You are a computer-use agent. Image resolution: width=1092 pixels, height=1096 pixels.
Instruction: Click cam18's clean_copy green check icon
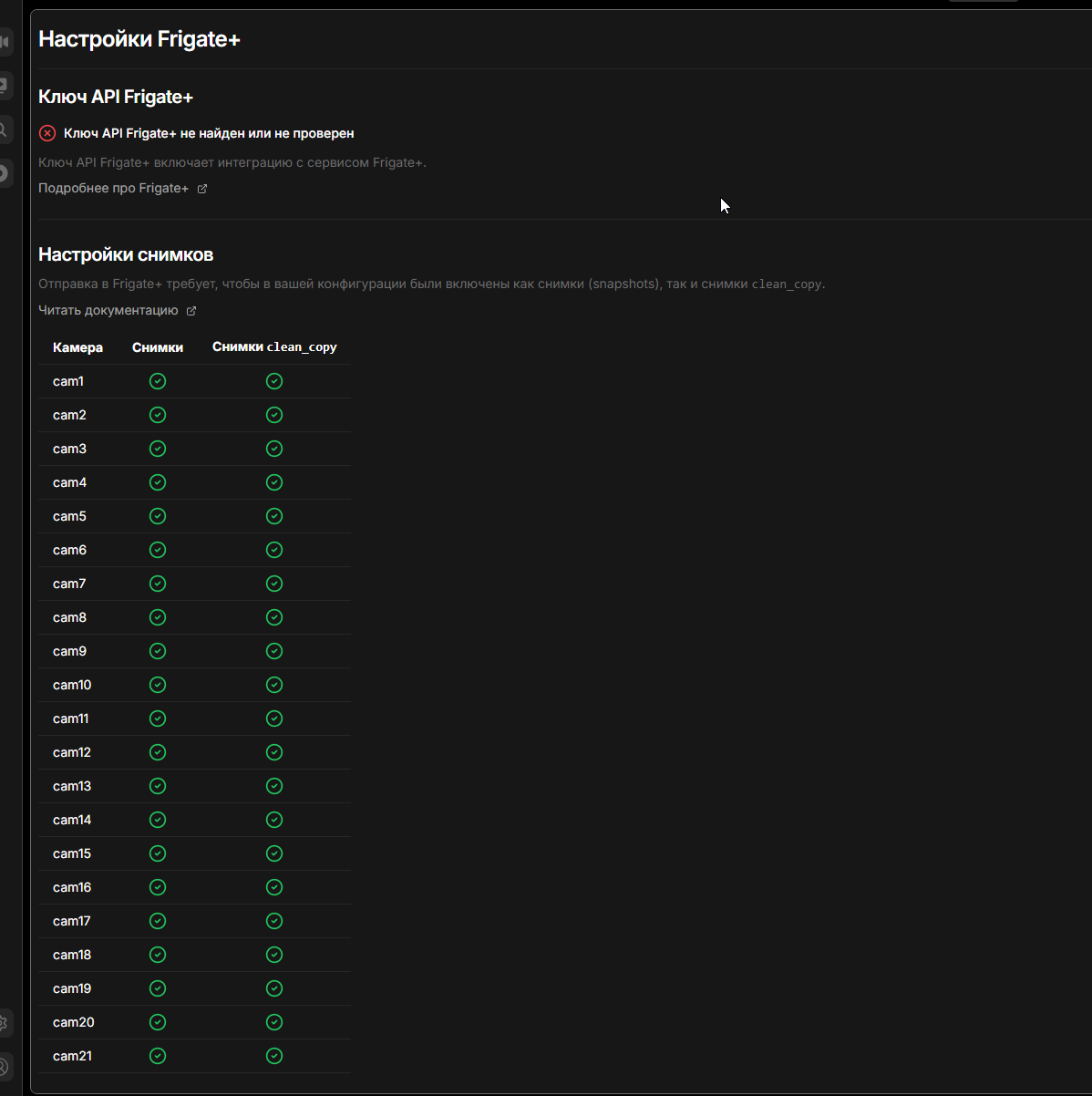[x=274, y=955]
